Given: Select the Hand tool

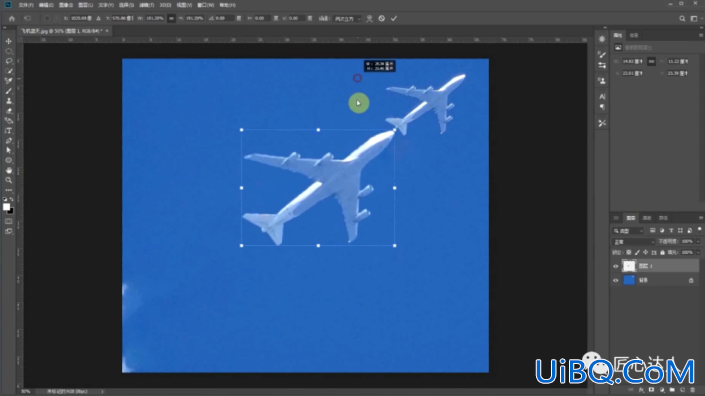Looking at the screenshot, I should tap(9, 170).
